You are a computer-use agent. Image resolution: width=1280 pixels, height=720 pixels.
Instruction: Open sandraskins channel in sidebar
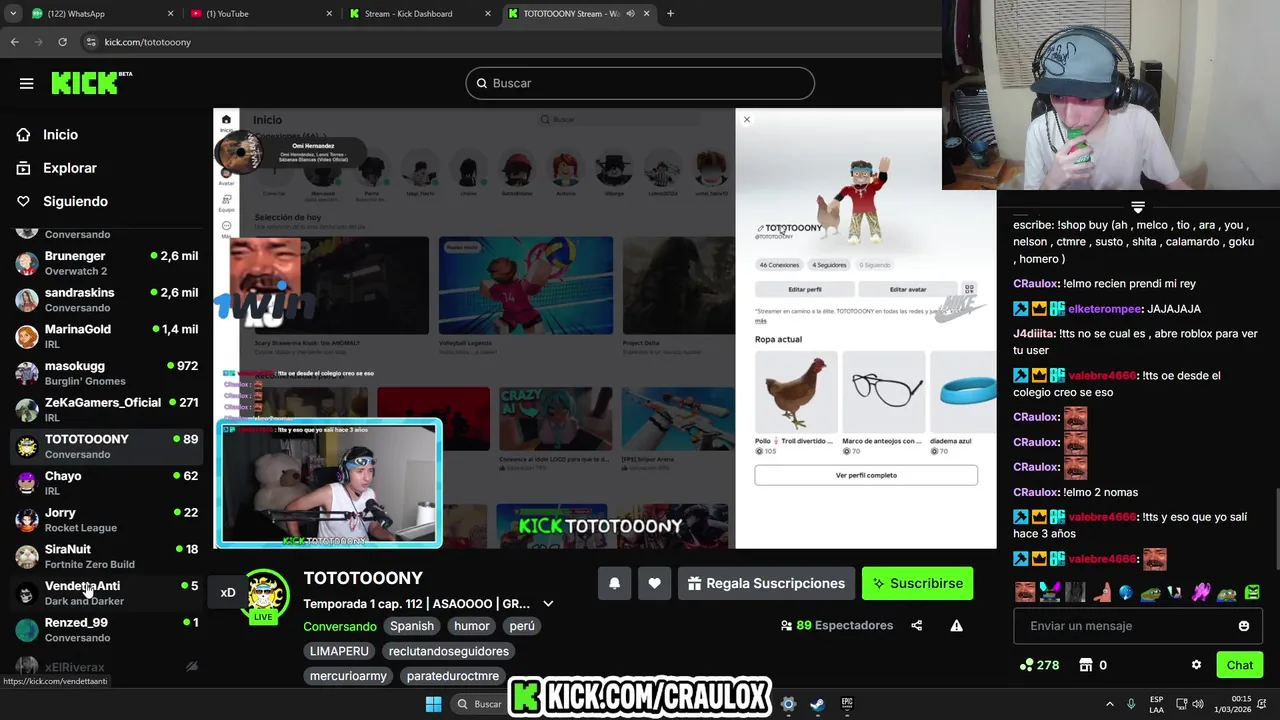click(x=106, y=300)
